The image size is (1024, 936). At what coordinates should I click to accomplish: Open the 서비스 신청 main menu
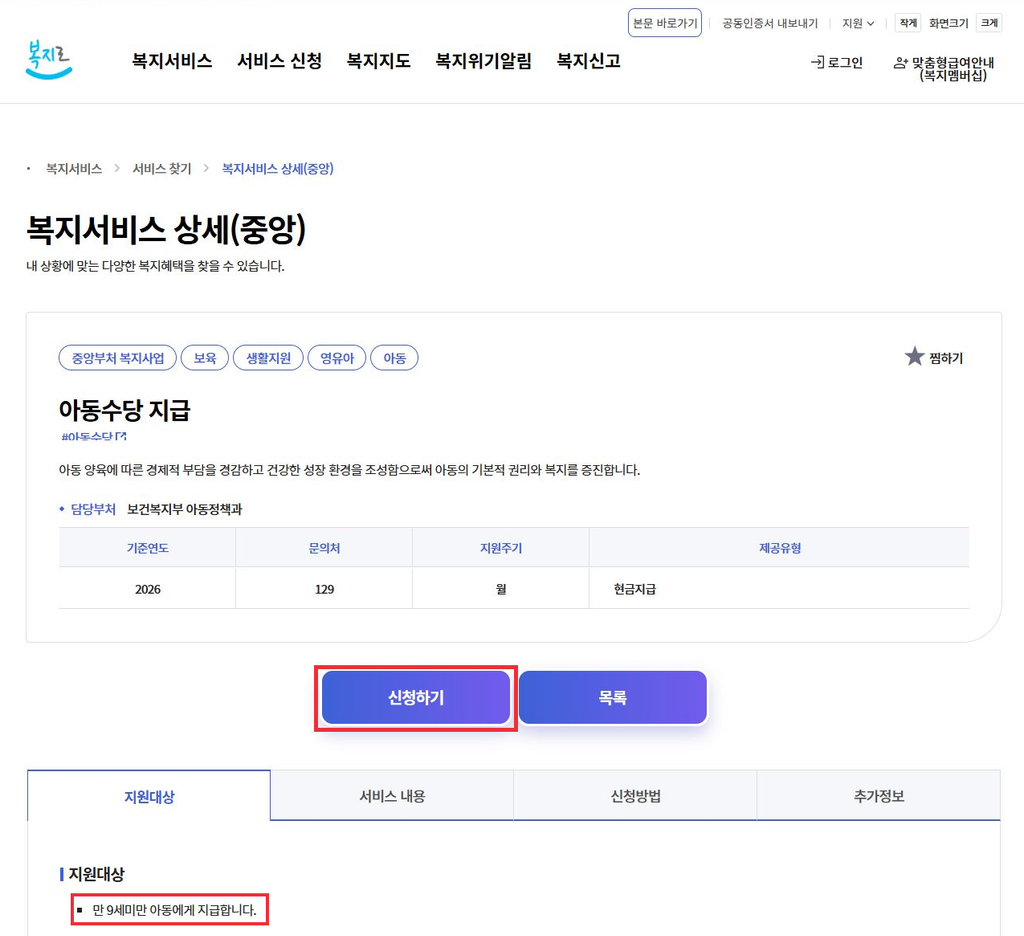coord(280,61)
